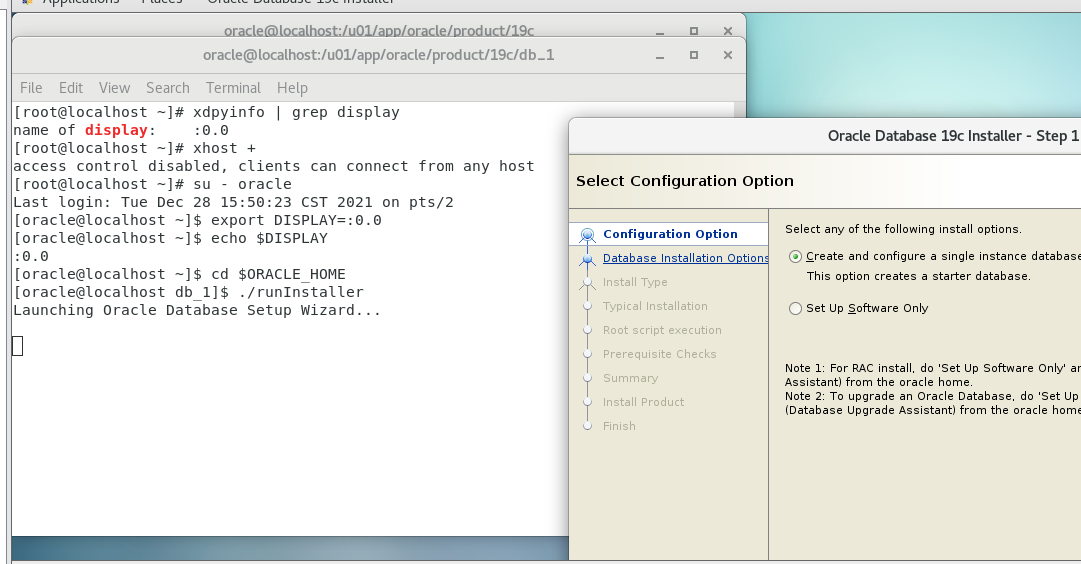This screenshot has height=564, width=1081.
Task: Go to Database Installation Options step link
Action: [x=685, y=258]
